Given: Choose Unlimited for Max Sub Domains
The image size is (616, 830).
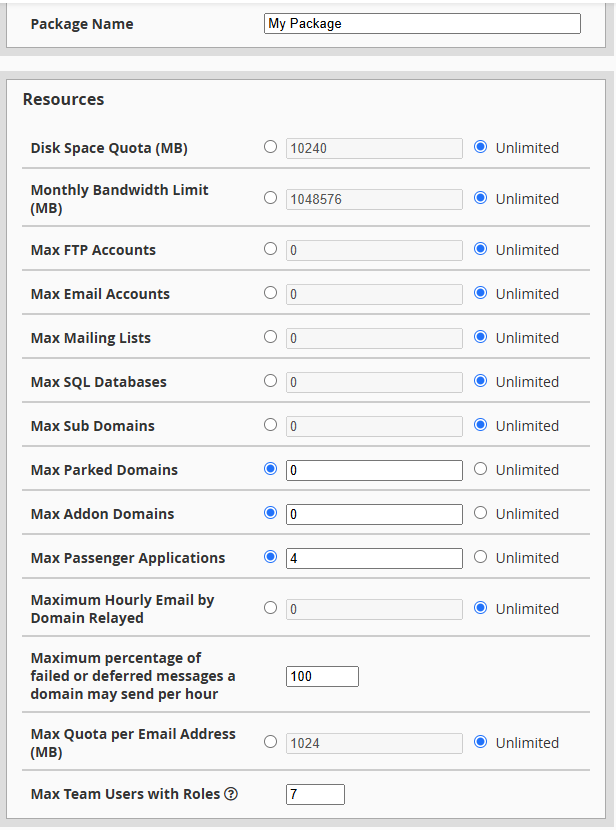Looking at the screenshot, I should tap(481, 425).
